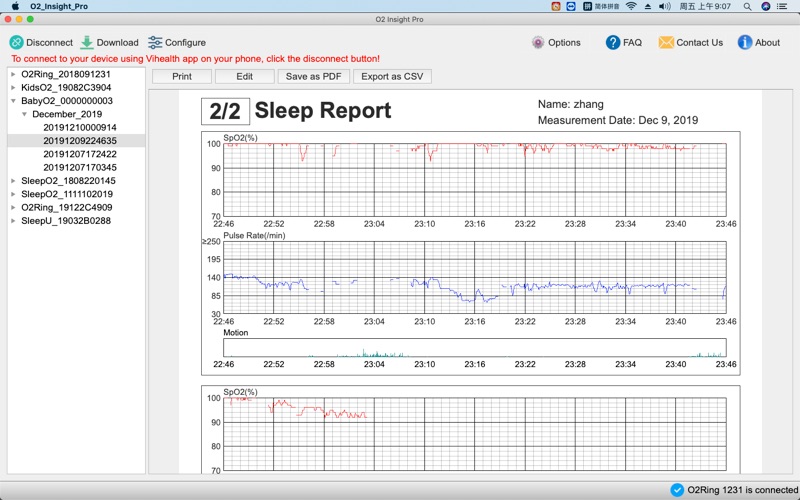Click the orange app icon in menu bar
Image resolution: width=800 pixels, height=500 pixels.
click(x=556, y=6)
